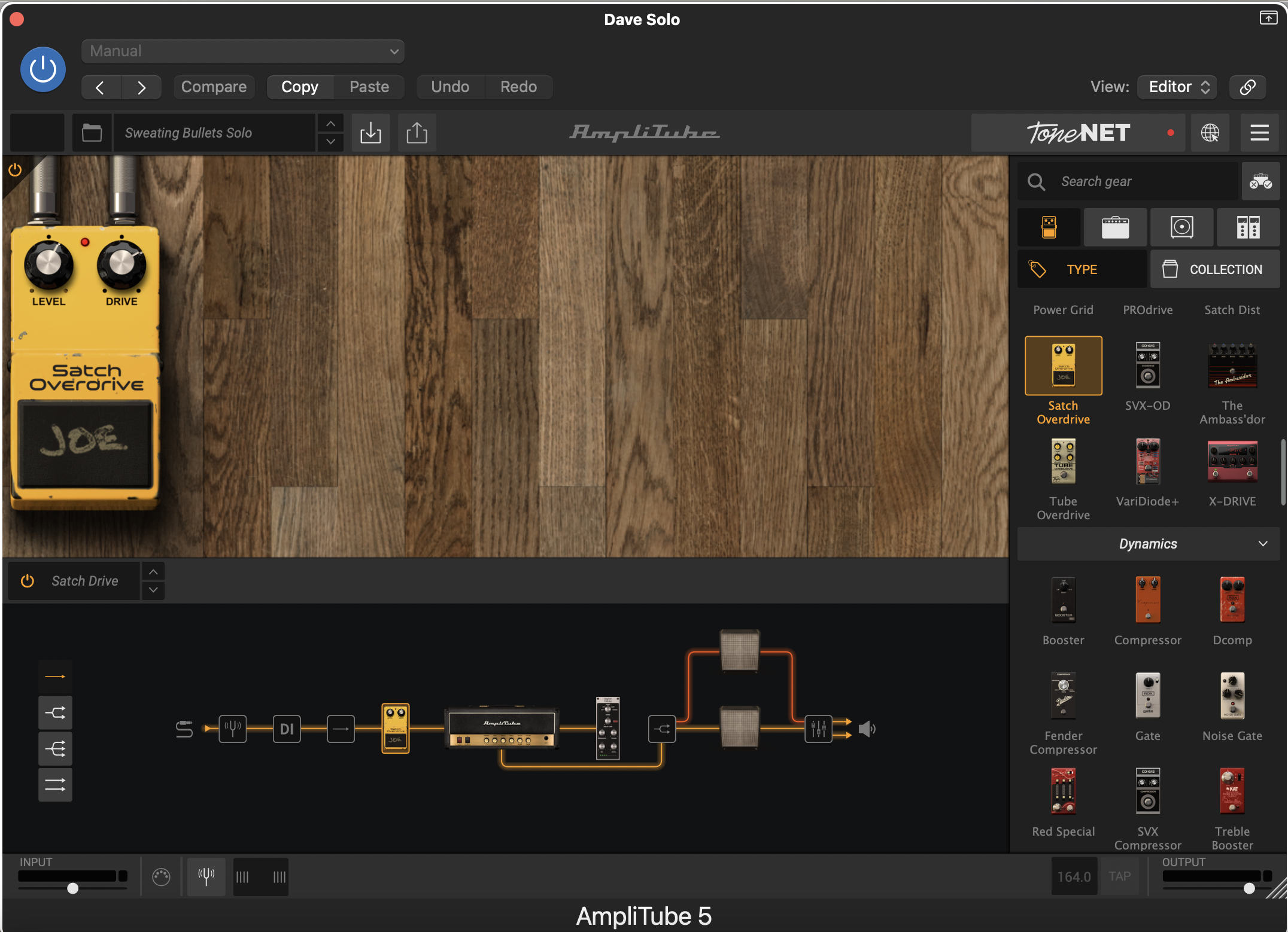Image resolution: width=1288 pixels, height=932 pixels.
Task: Choose the dual parallel chain routing
Action: (55, 784)
